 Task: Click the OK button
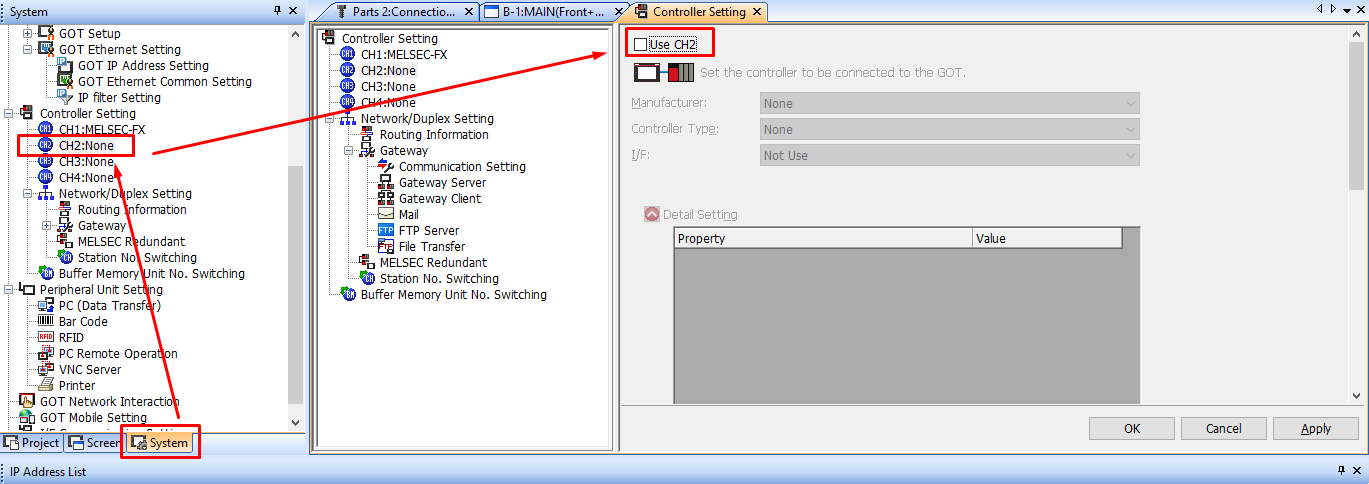[x=1132, y=428]
